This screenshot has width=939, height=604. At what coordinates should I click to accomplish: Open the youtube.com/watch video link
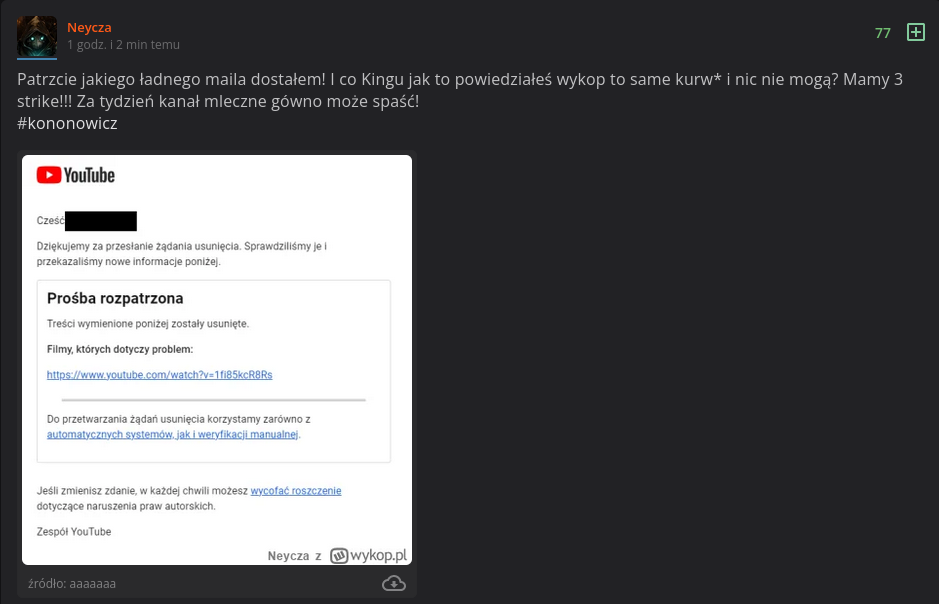coord(159,375)
